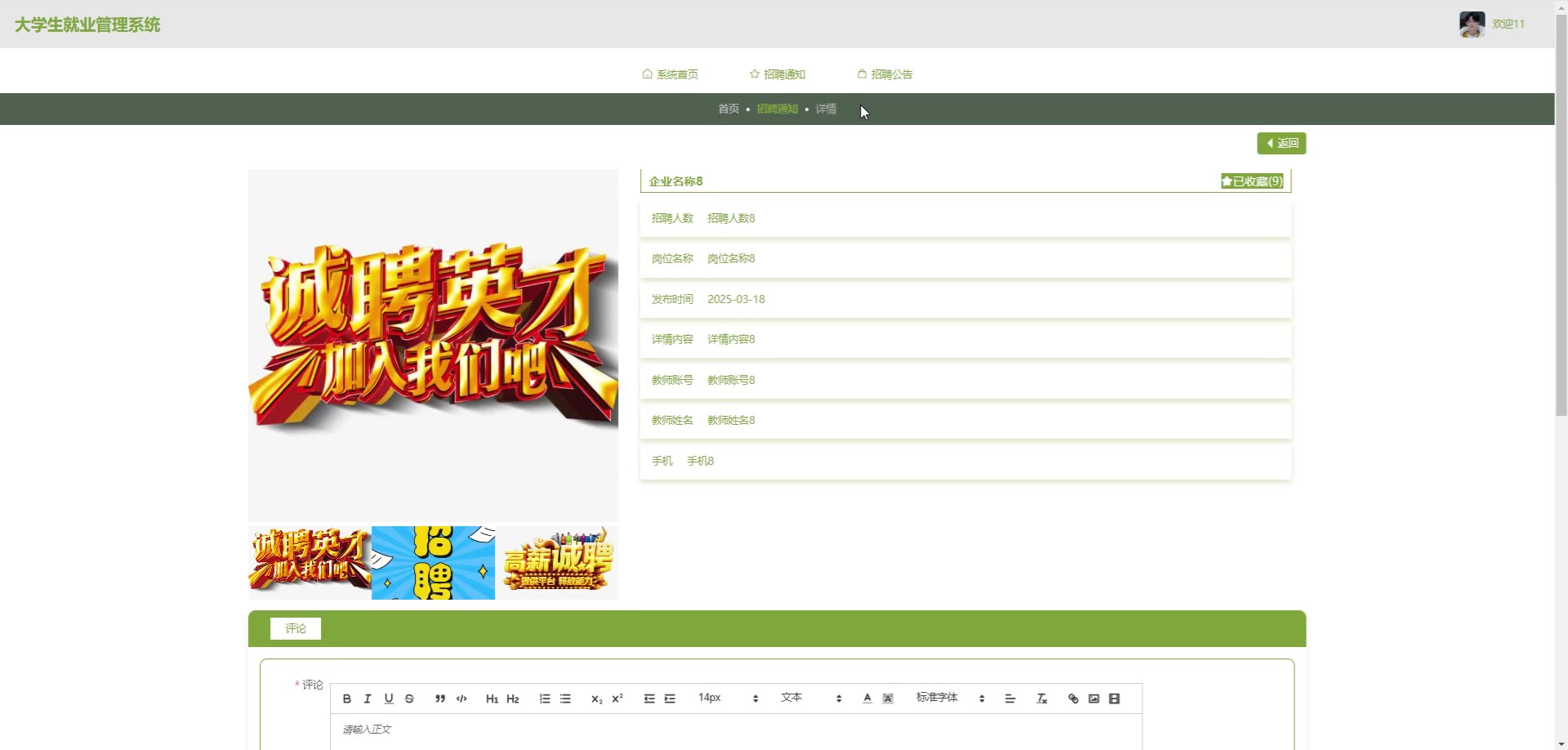
Task: Click the 招聘人数8 value
Action: [731, 218]
